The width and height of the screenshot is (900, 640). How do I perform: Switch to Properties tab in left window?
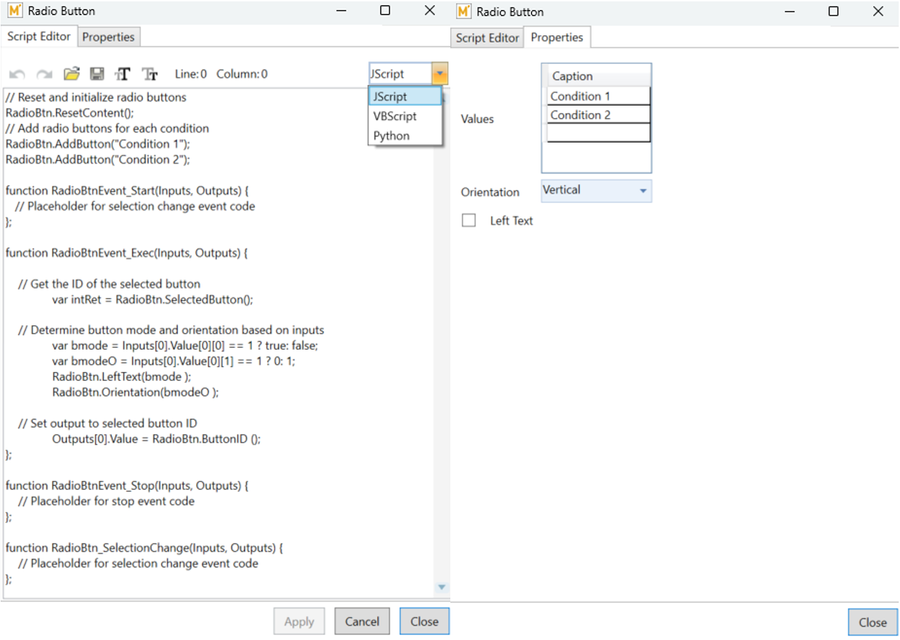pos(108,37)
